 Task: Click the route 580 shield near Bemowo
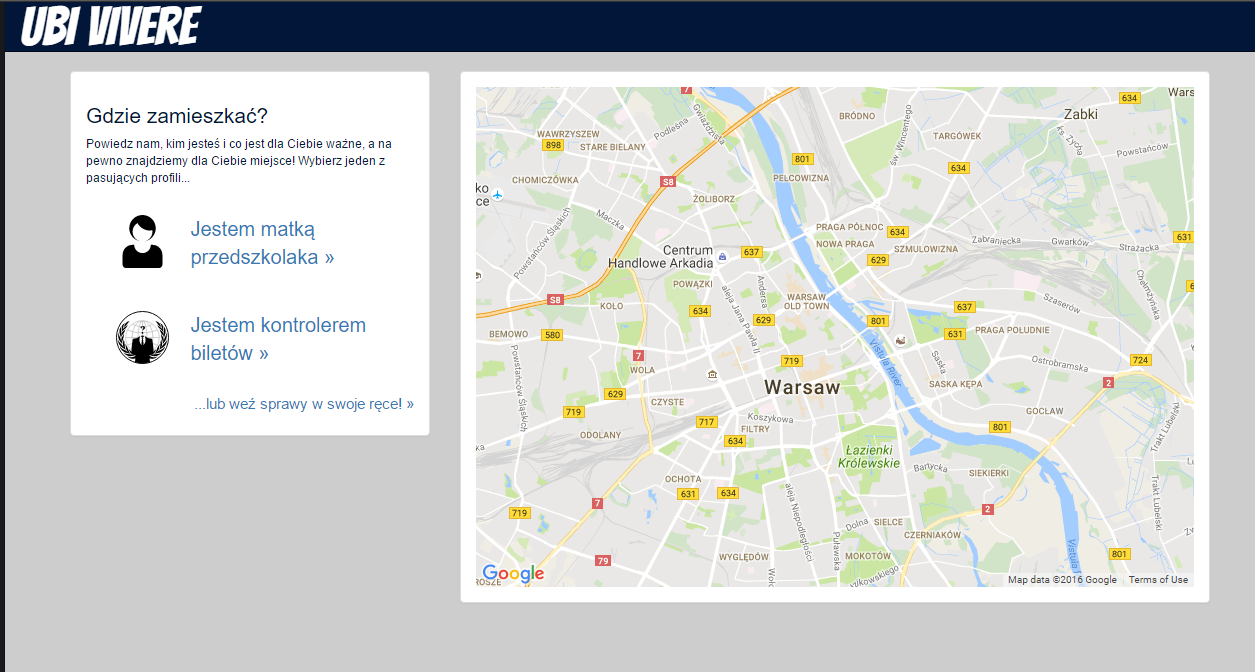pos(552,335)
